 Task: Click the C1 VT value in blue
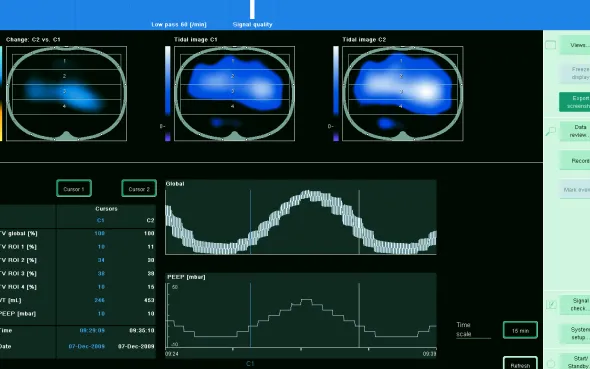click(x=99, y=300)
